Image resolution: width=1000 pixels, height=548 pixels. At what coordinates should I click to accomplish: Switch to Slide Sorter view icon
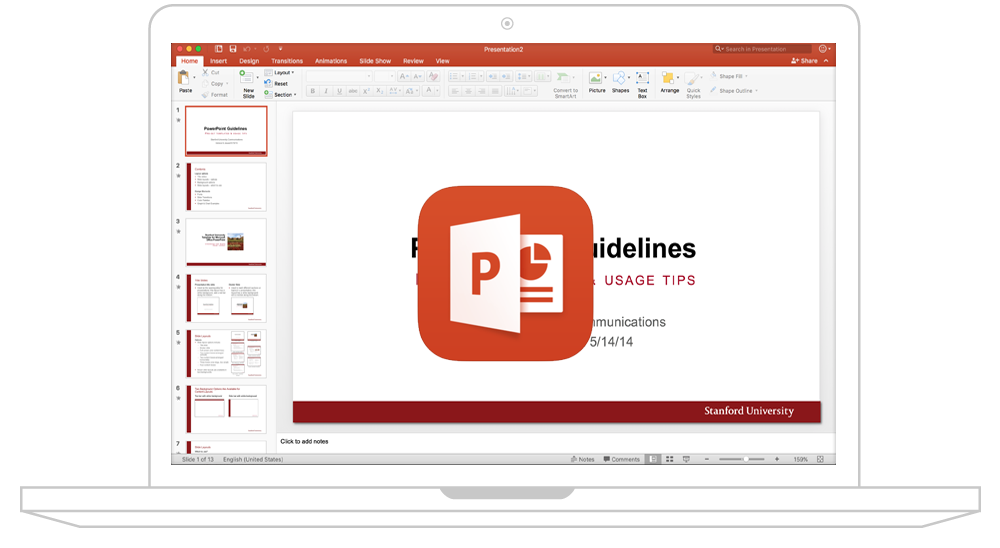(x=669, y=459)
